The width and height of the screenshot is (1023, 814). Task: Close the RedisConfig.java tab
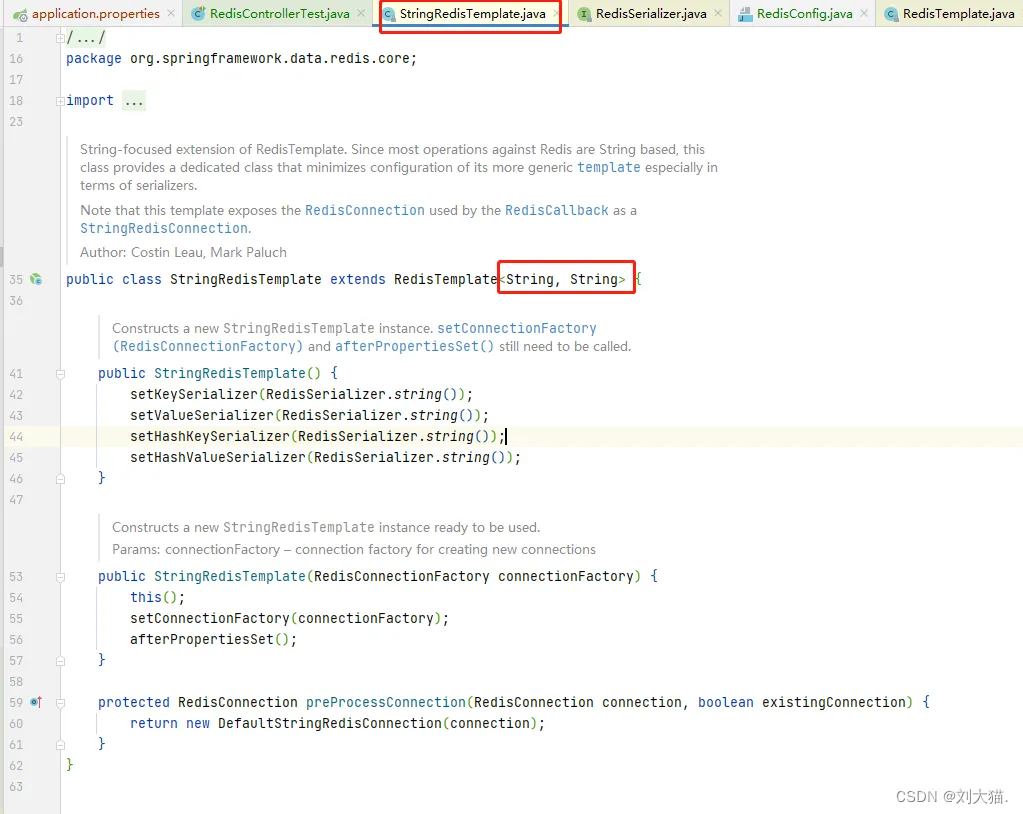click(864, 13)
